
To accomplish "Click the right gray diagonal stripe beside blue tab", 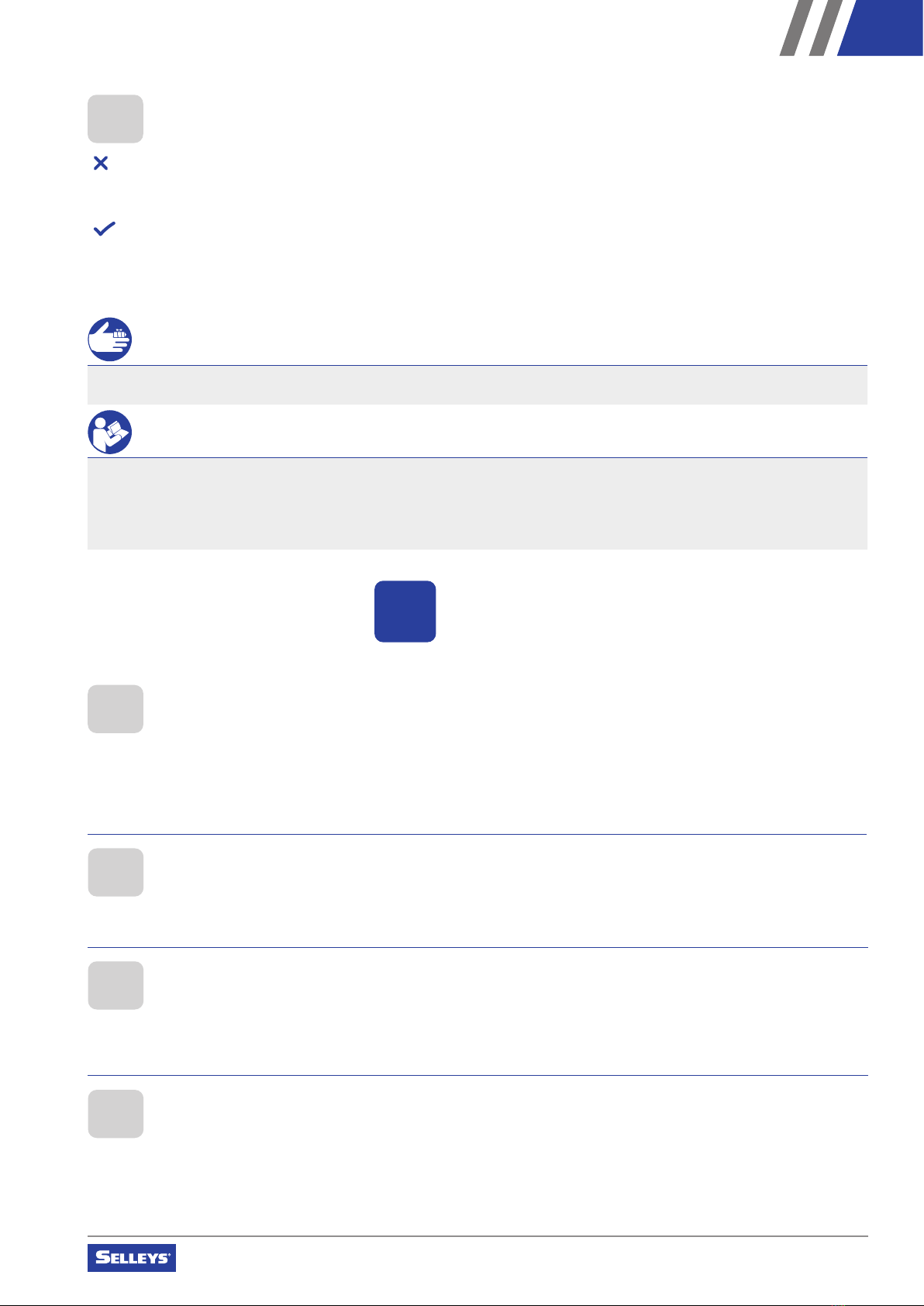I will (x=826, y=28).
